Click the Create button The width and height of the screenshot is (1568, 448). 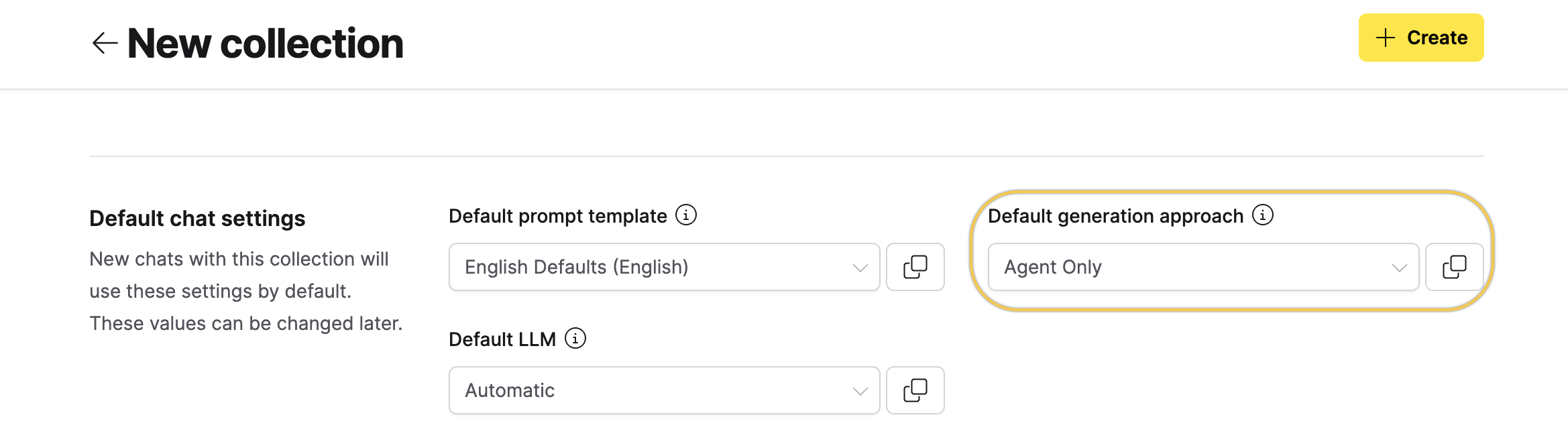point(1422,38)
